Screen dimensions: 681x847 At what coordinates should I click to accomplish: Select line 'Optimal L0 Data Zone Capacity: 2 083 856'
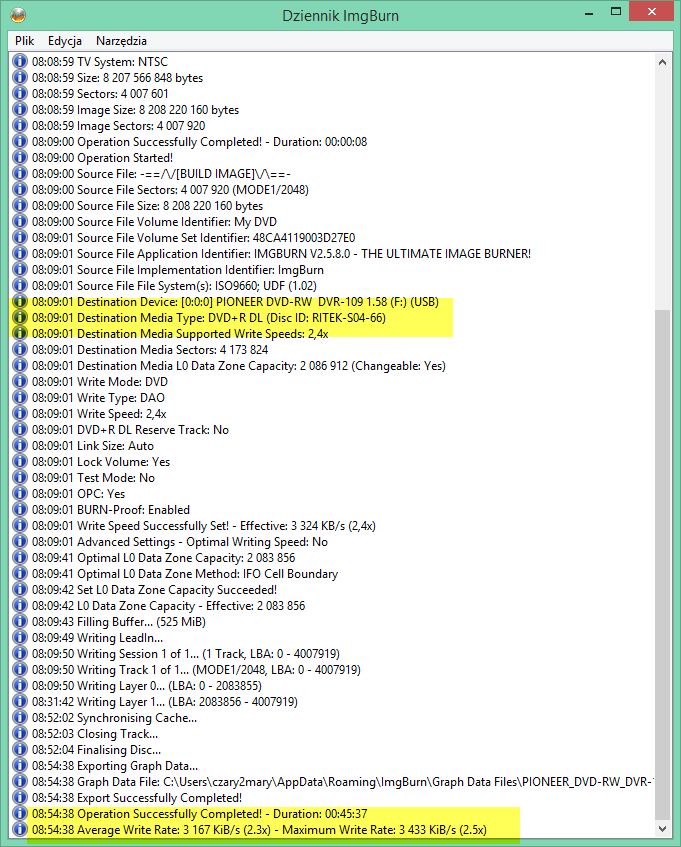coord(164,558)
